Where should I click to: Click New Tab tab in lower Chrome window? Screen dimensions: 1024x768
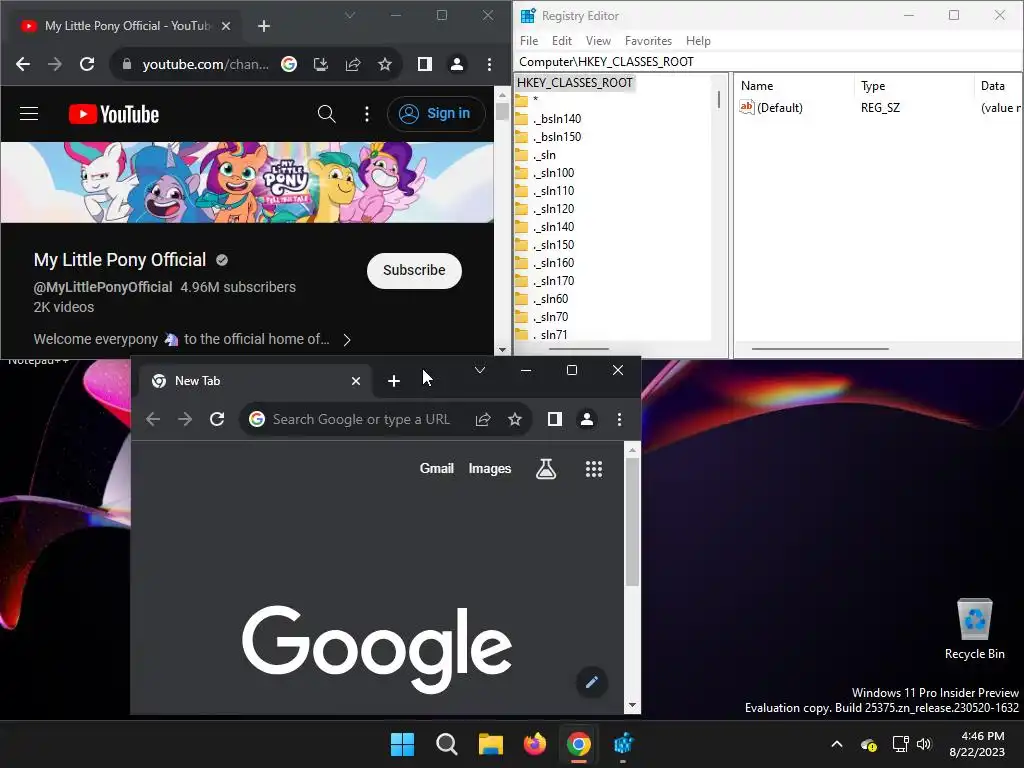point(255,381)
